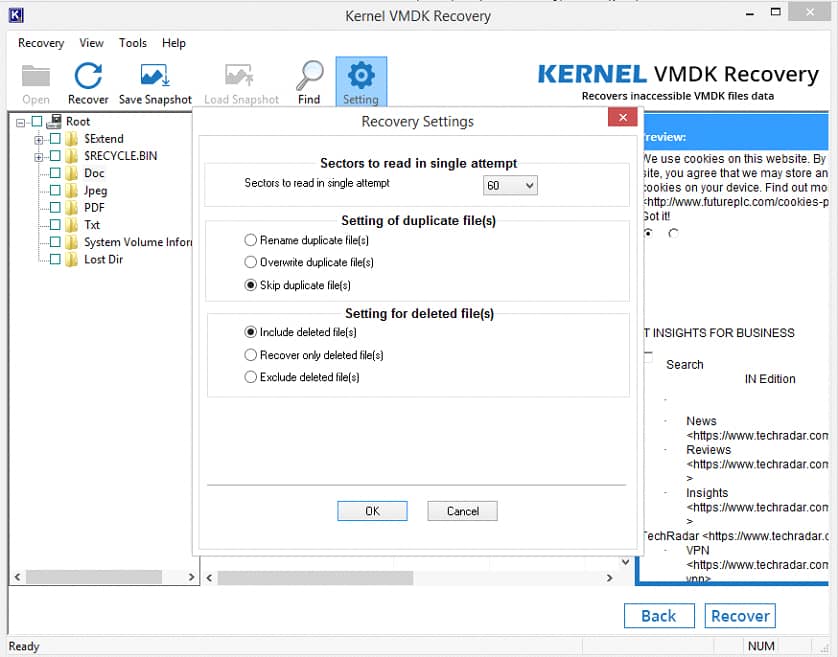838x657 pixels.
Task: Check the Jpeg folder checkbox
Action: point(55,190)
